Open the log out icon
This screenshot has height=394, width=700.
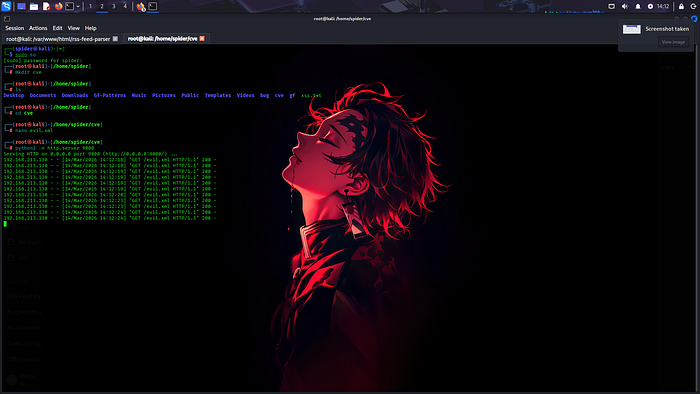[x=694, y=6]
